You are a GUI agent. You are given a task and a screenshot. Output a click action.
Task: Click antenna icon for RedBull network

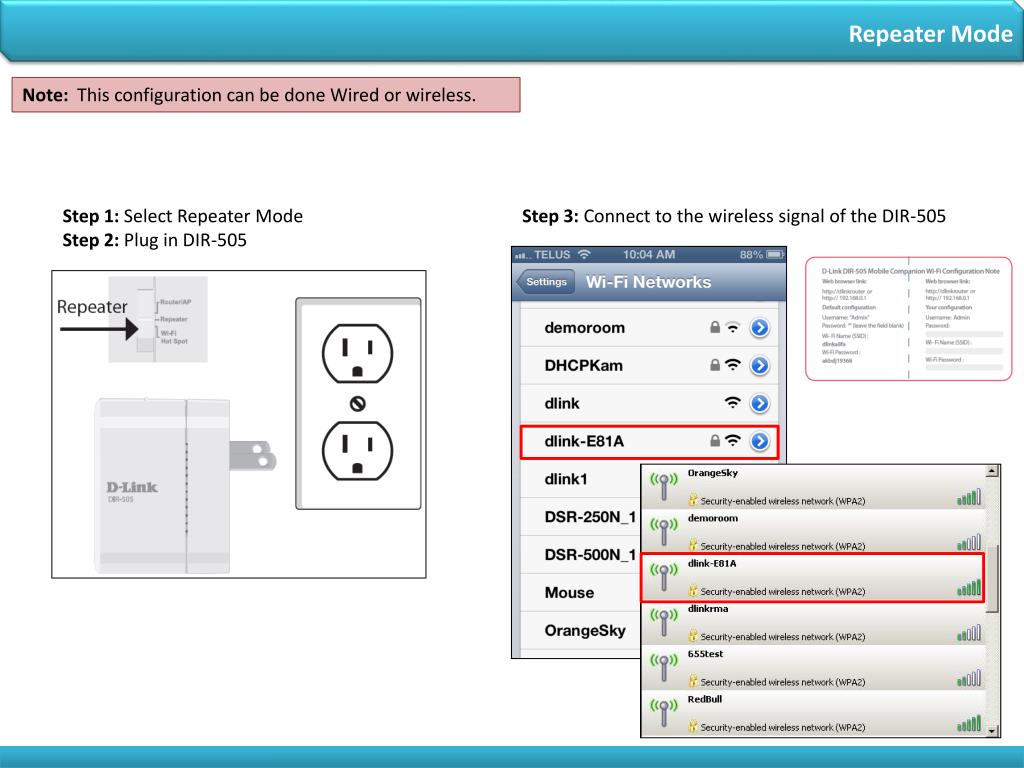pos(664,712)
